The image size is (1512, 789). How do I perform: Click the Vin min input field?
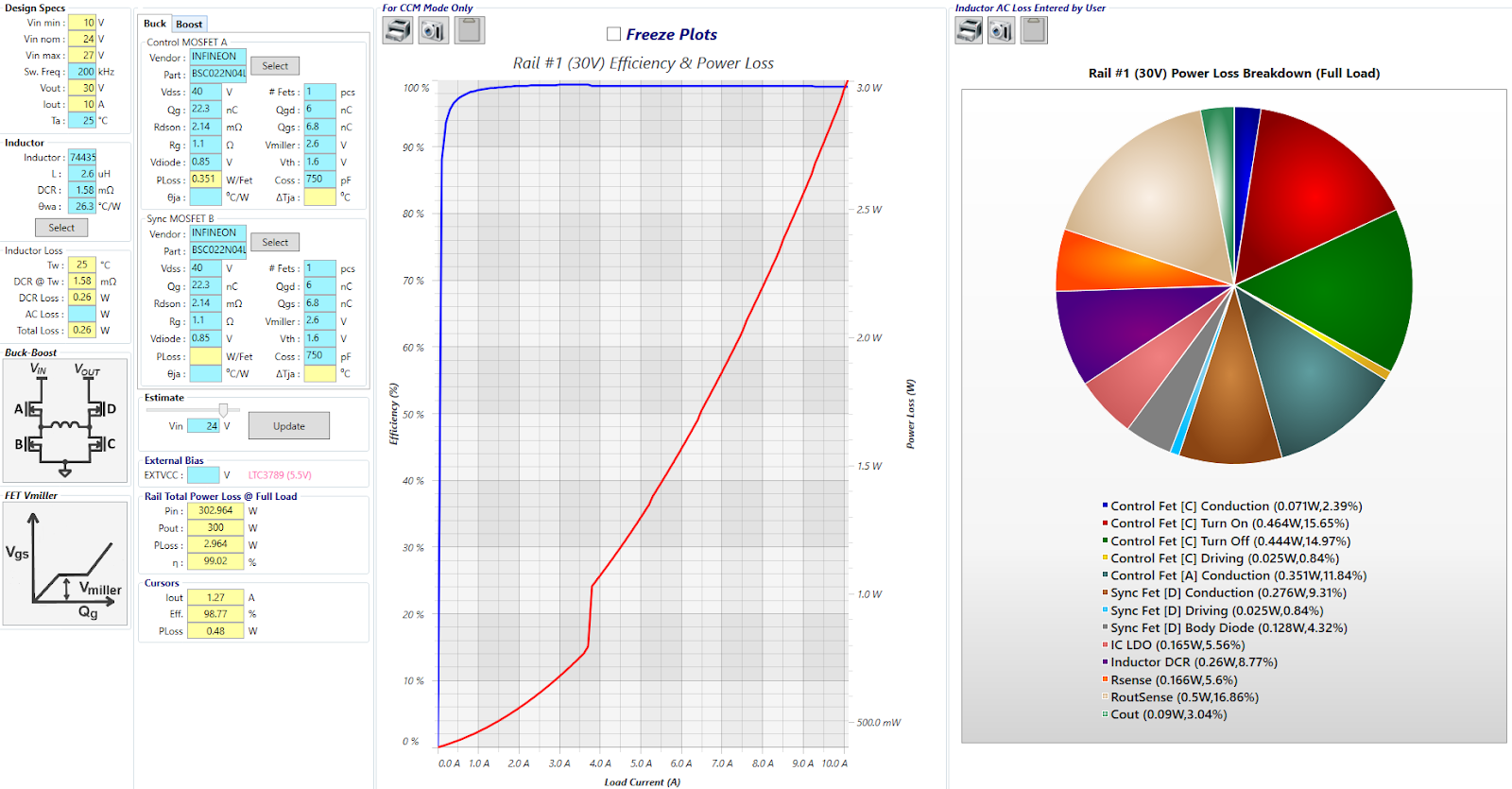point(82,23)
